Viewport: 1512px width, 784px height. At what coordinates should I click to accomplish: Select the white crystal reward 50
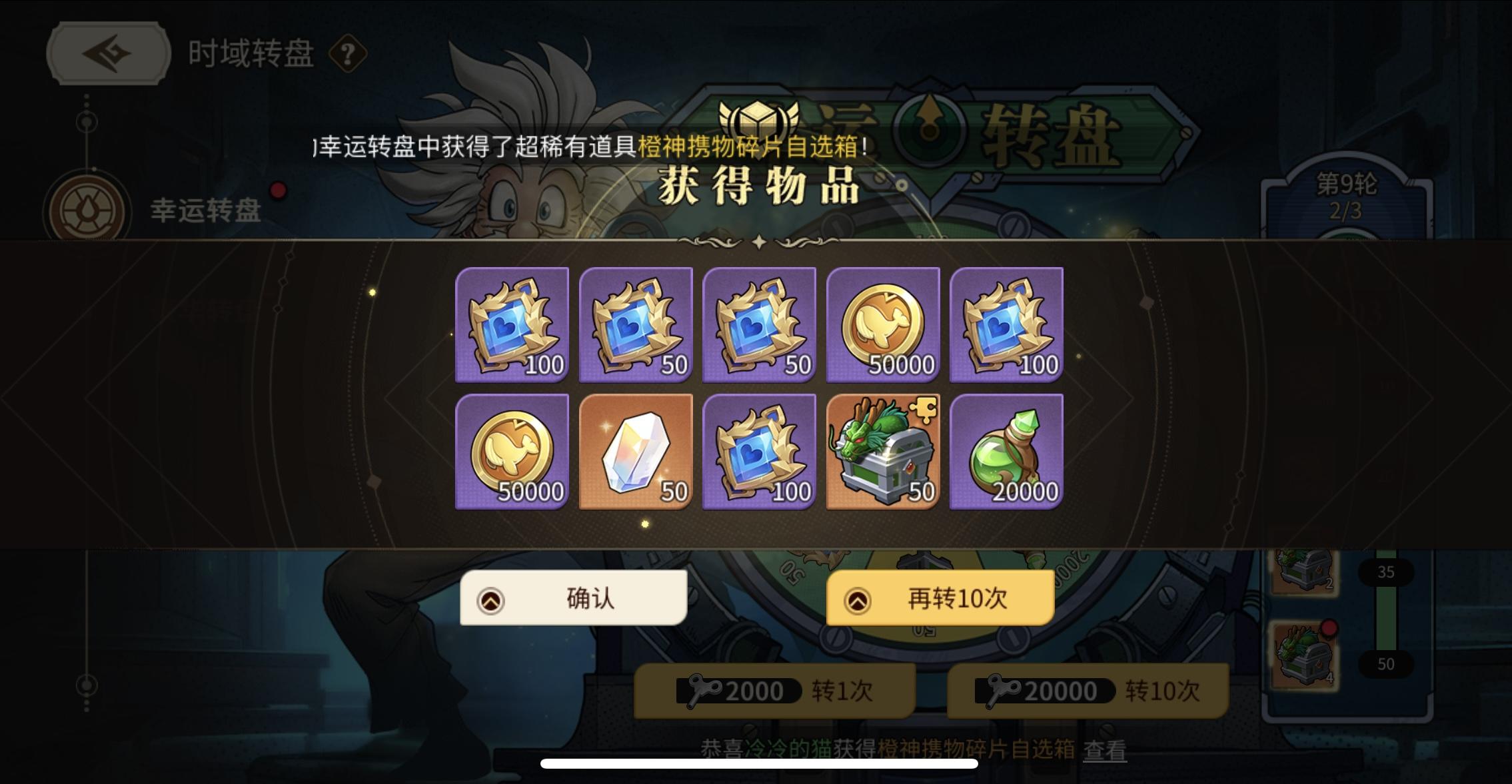pyautogui.click(x=636, y=452)
